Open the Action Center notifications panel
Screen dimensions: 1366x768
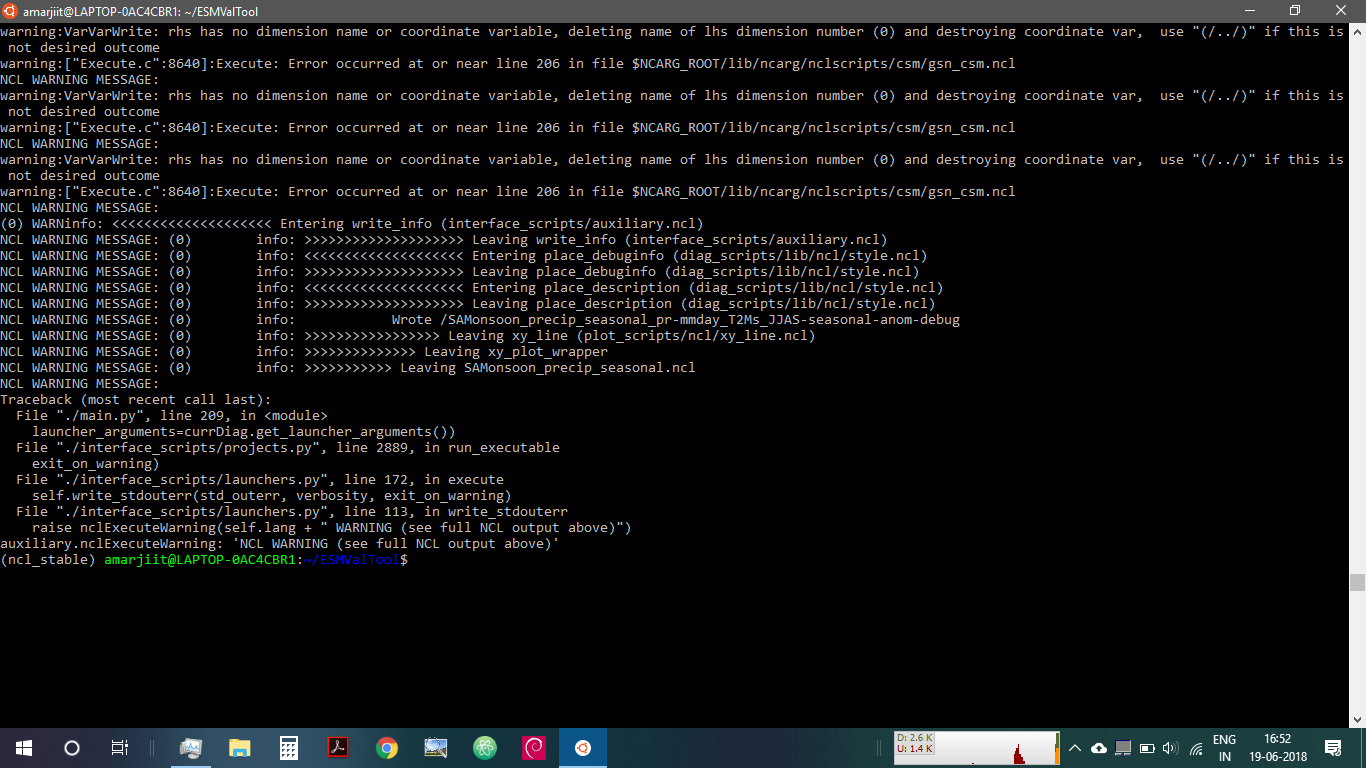(x=1333, y=748)
